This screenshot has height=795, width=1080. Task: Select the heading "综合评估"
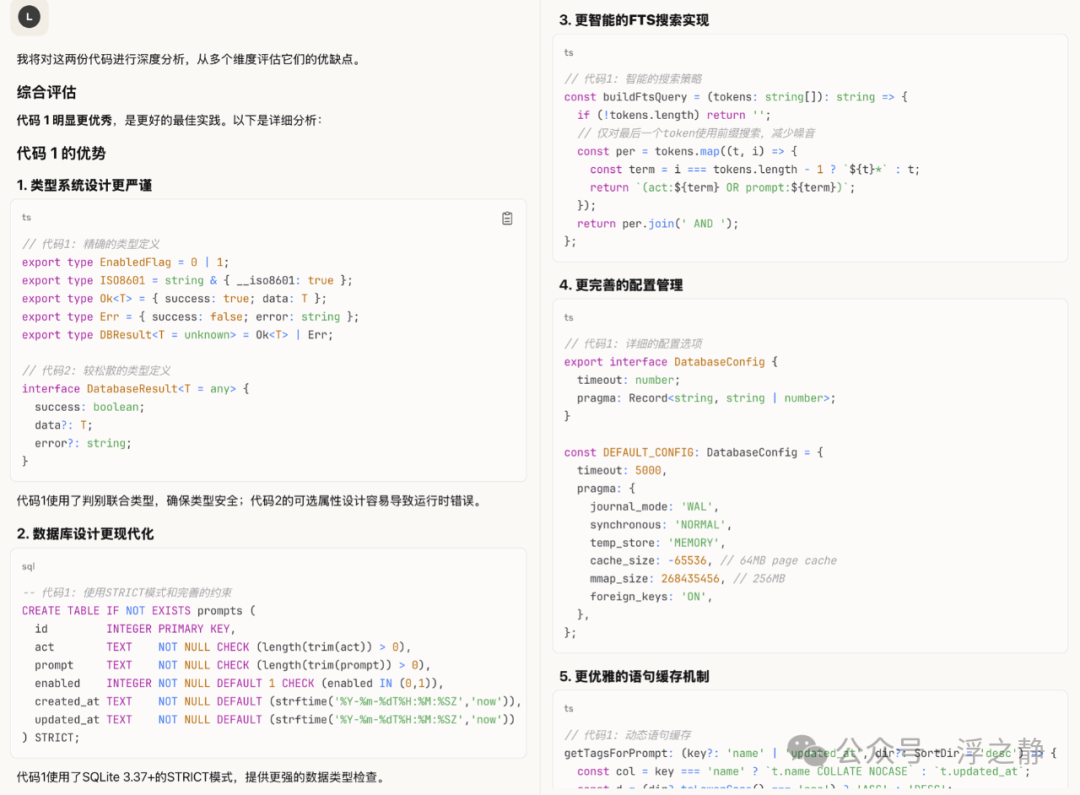tap(47, 92)
